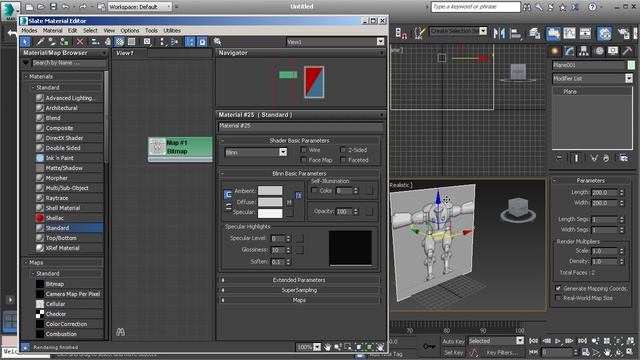Click the Pan tool in Slate status bar
This screenshot has width=640, height=360.
[327, 347]
